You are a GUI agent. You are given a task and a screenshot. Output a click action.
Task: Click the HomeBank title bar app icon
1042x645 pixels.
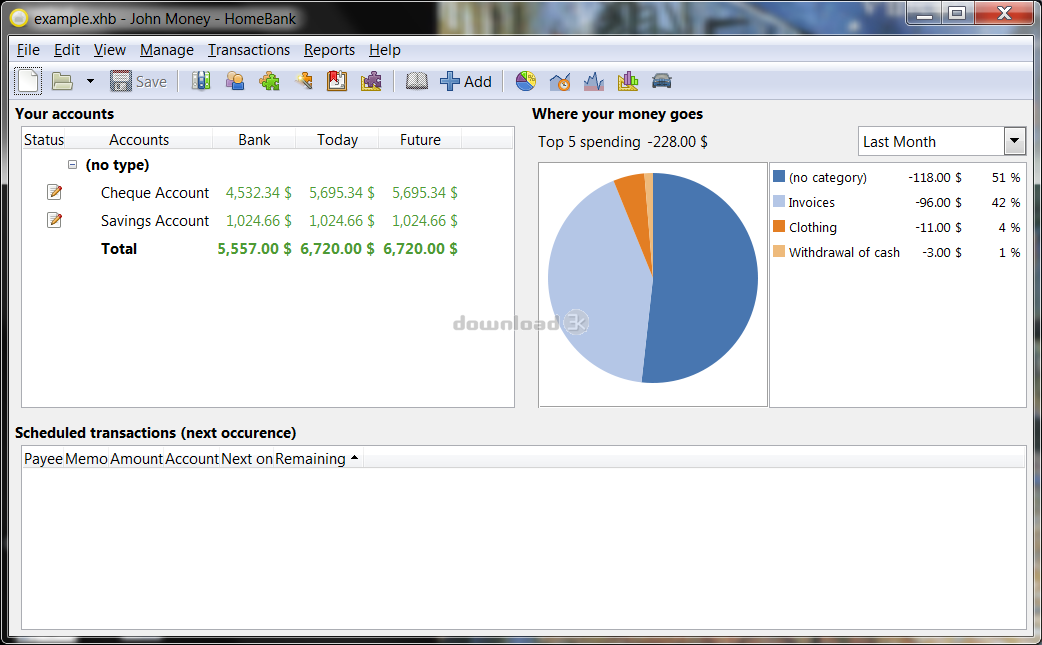pos(19,19)
